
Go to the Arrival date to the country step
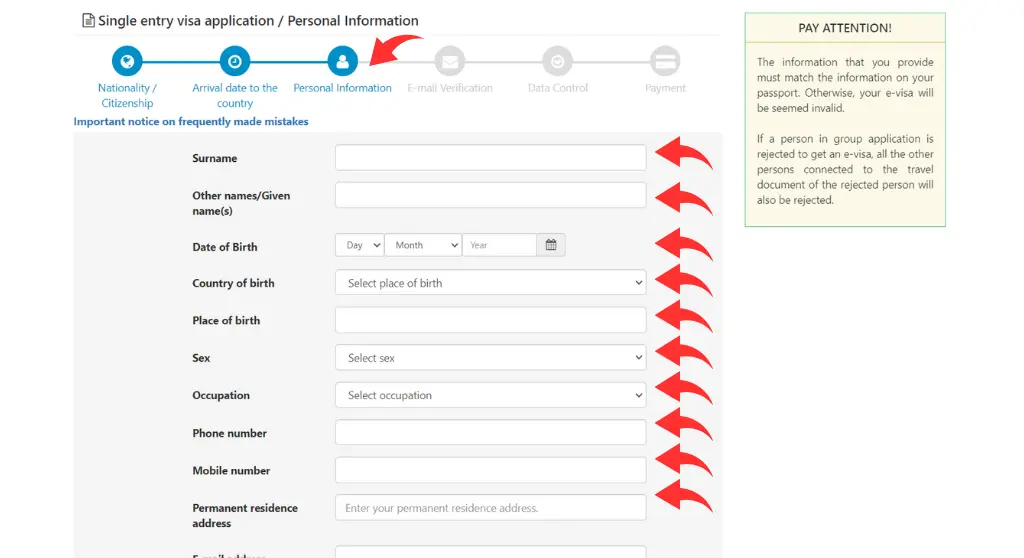point(234,95)
